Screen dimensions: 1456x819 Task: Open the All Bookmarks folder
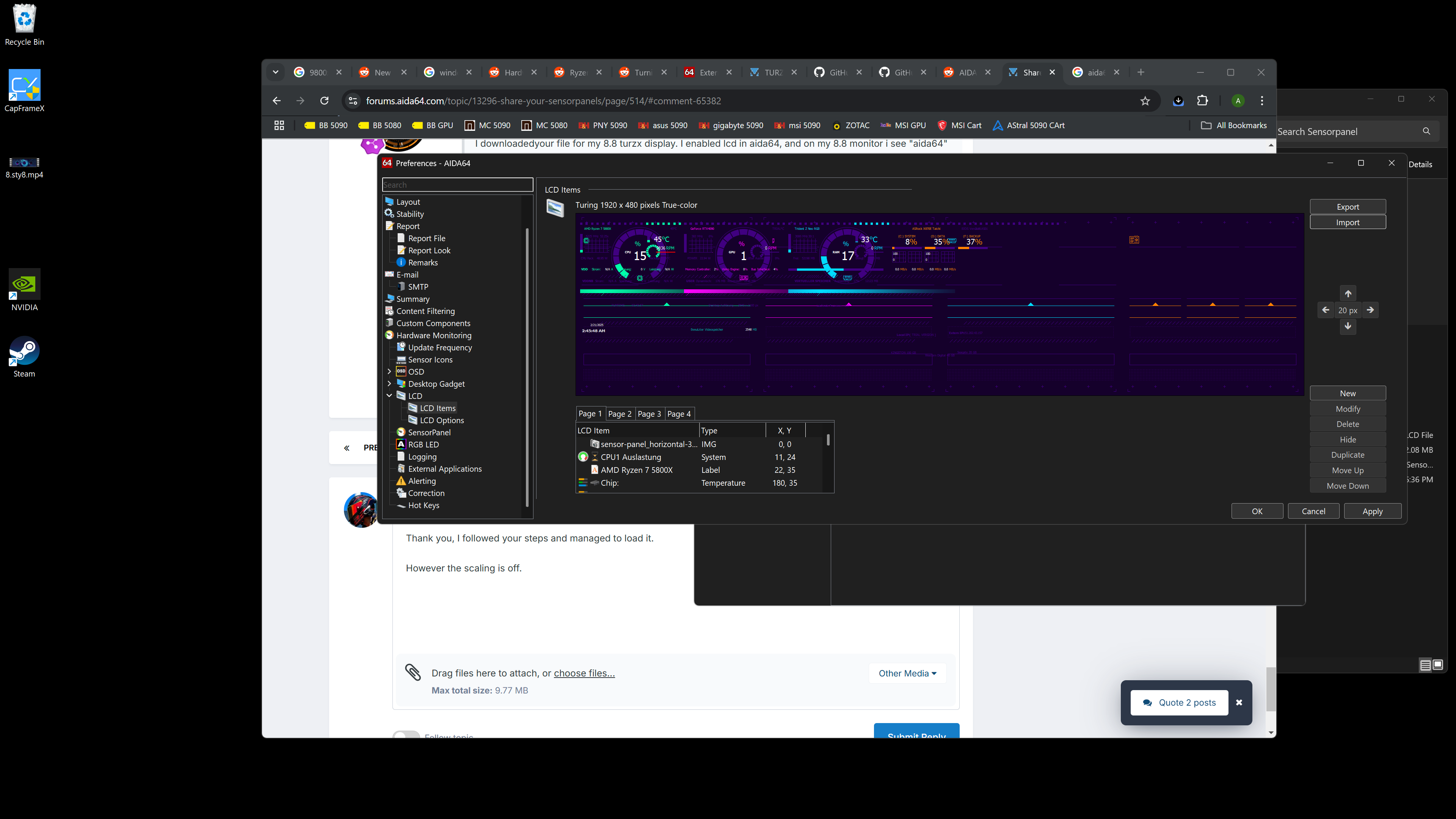coord(1234,126)
